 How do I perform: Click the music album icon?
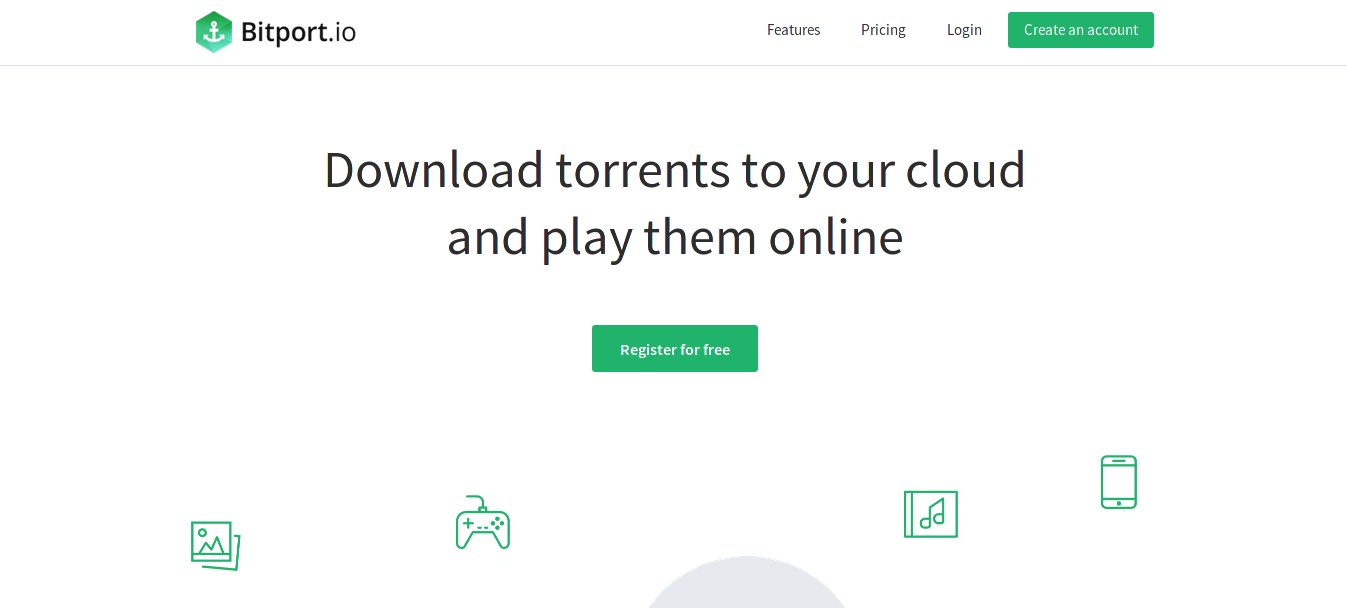[x=930, y=514]
